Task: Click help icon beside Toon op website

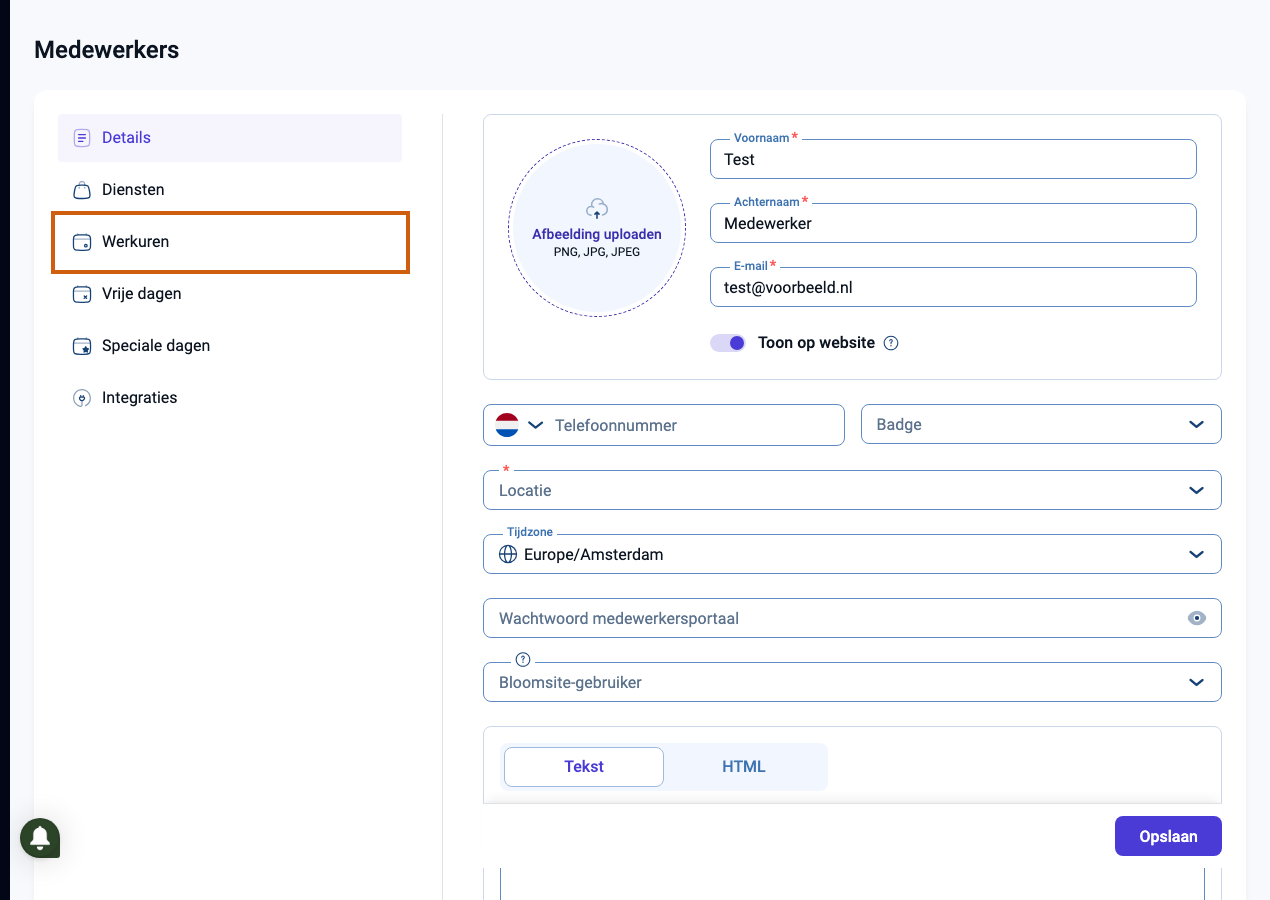Action: 891,343
